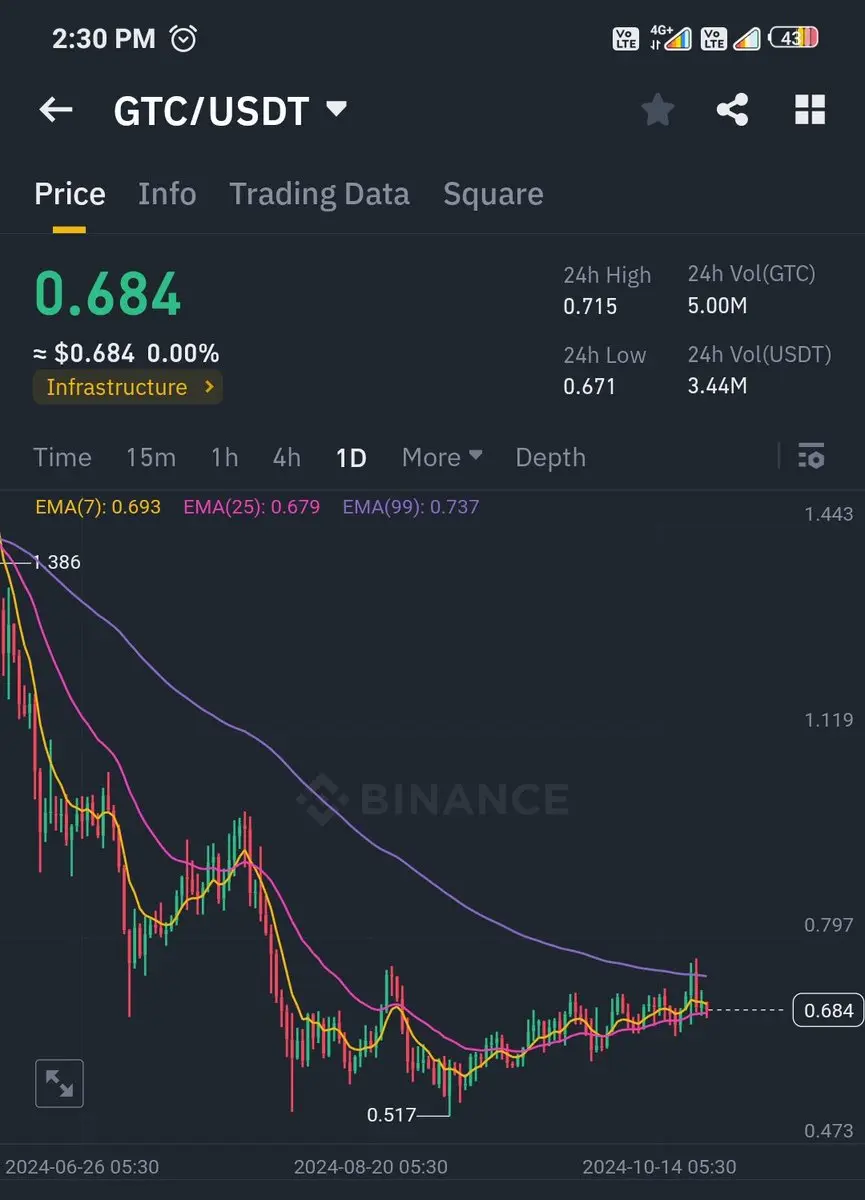The image size is (865, 1200).
Task: Open the GTC/USDT pair selector dropdown
Action: [x=231, y=110]
